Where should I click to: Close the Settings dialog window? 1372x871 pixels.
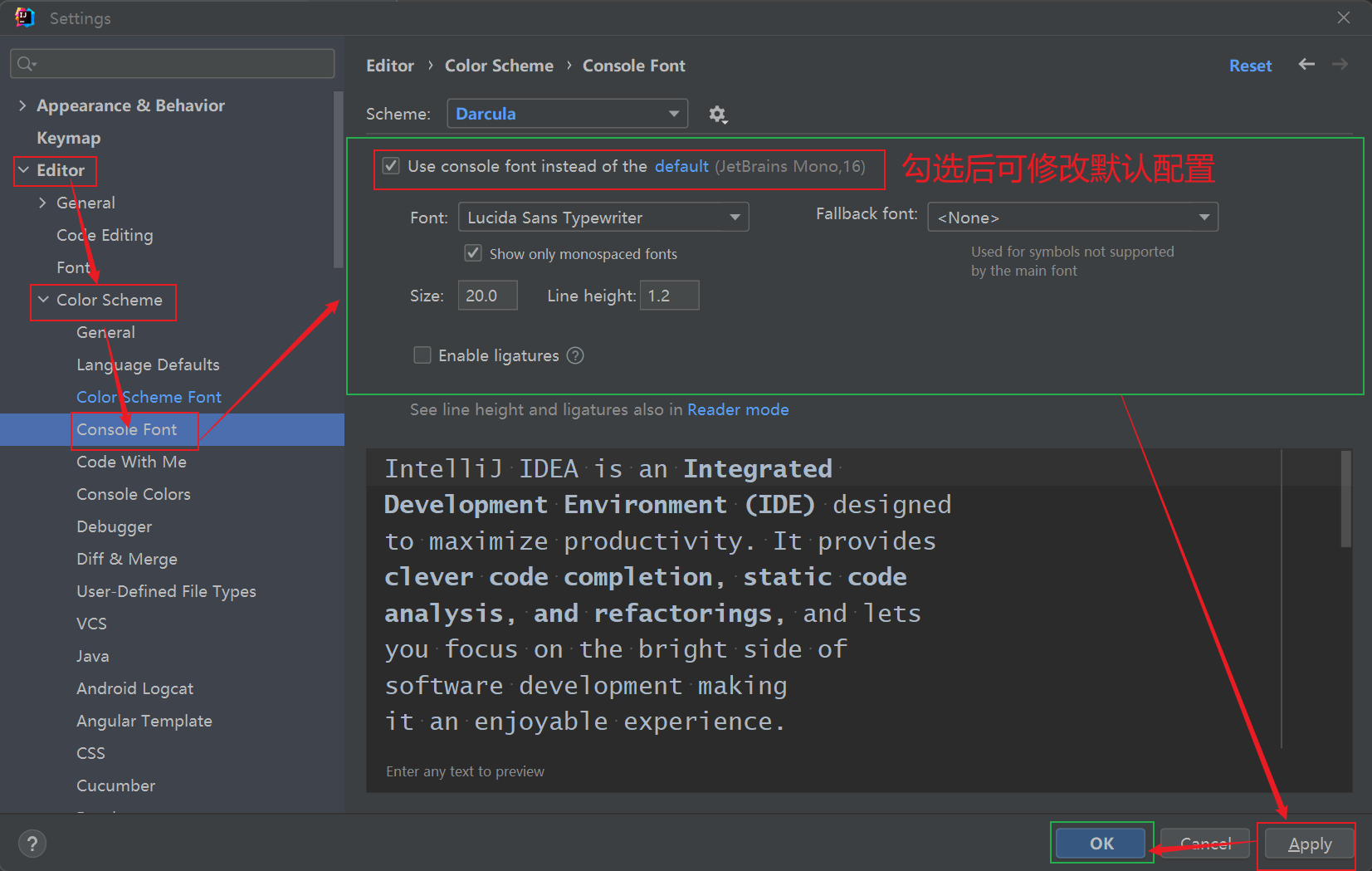click(x=1344, y=17)
